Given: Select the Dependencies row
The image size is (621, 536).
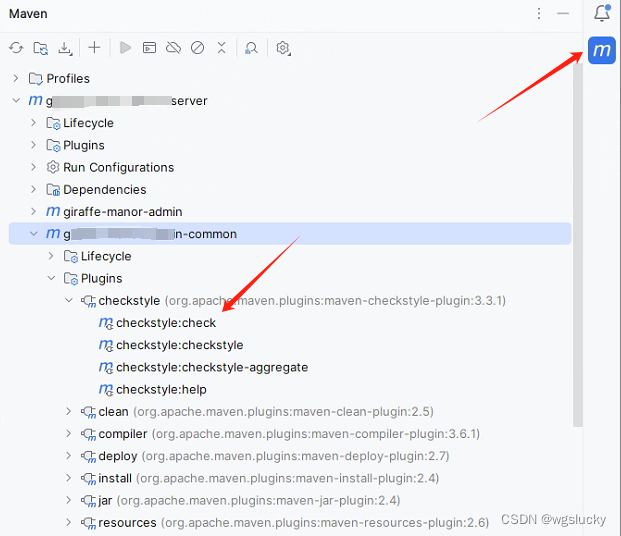Looking at the screenshot, I should 290,189.
